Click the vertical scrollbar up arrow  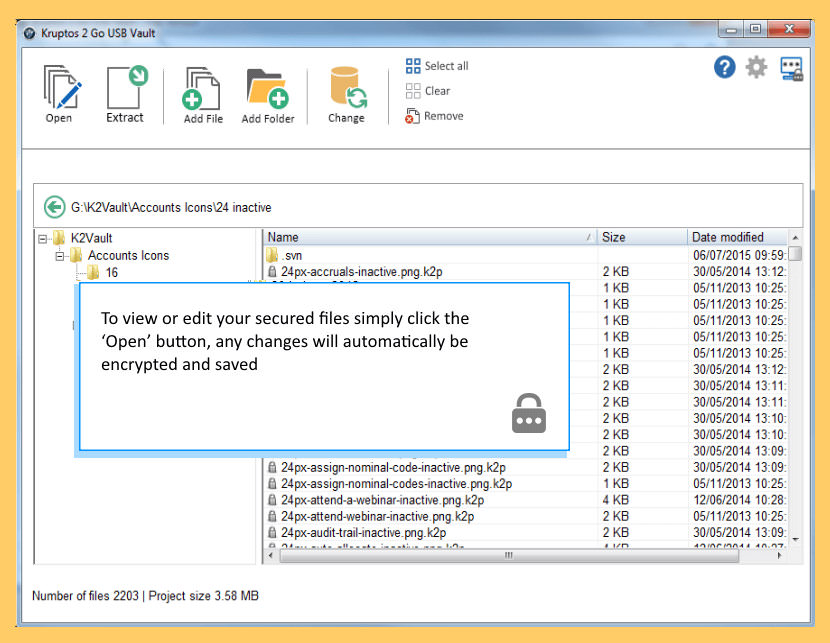[795, 238]
